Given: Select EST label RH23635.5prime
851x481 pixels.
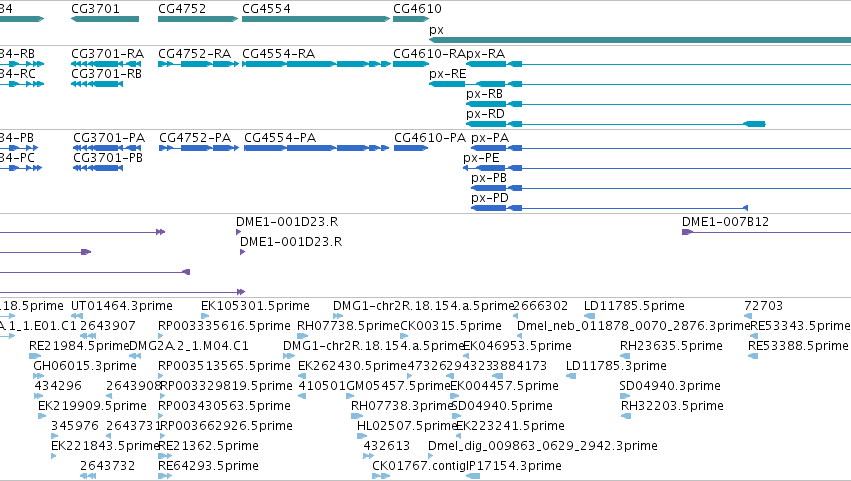Looking at the screenshot, I should click(671, 346).
